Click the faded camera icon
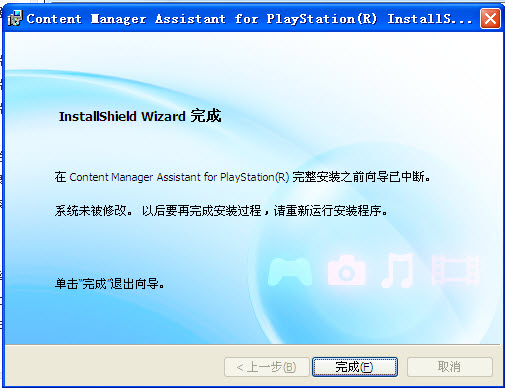 click(x=347, y=270)
